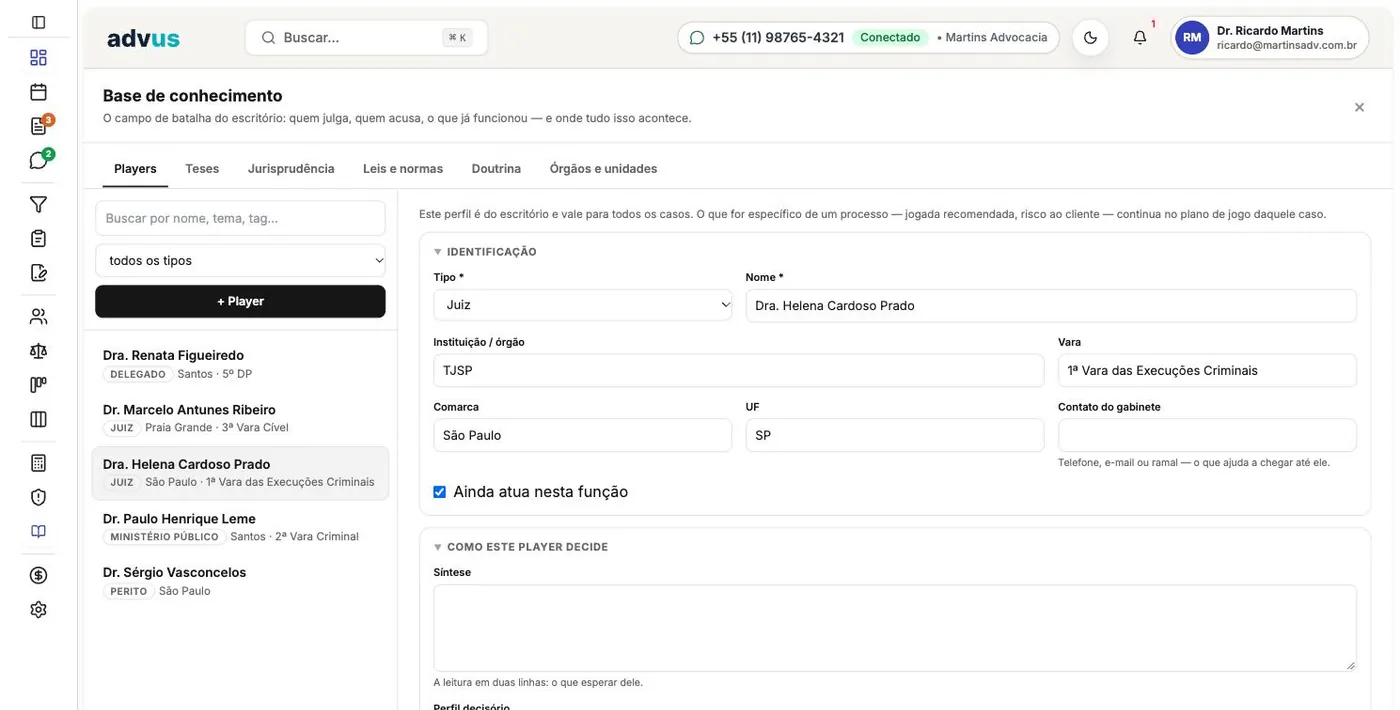This screenshot has height=710, width=1400.
Task: Click the Síntese text area
Action: (x=895, y=628)
